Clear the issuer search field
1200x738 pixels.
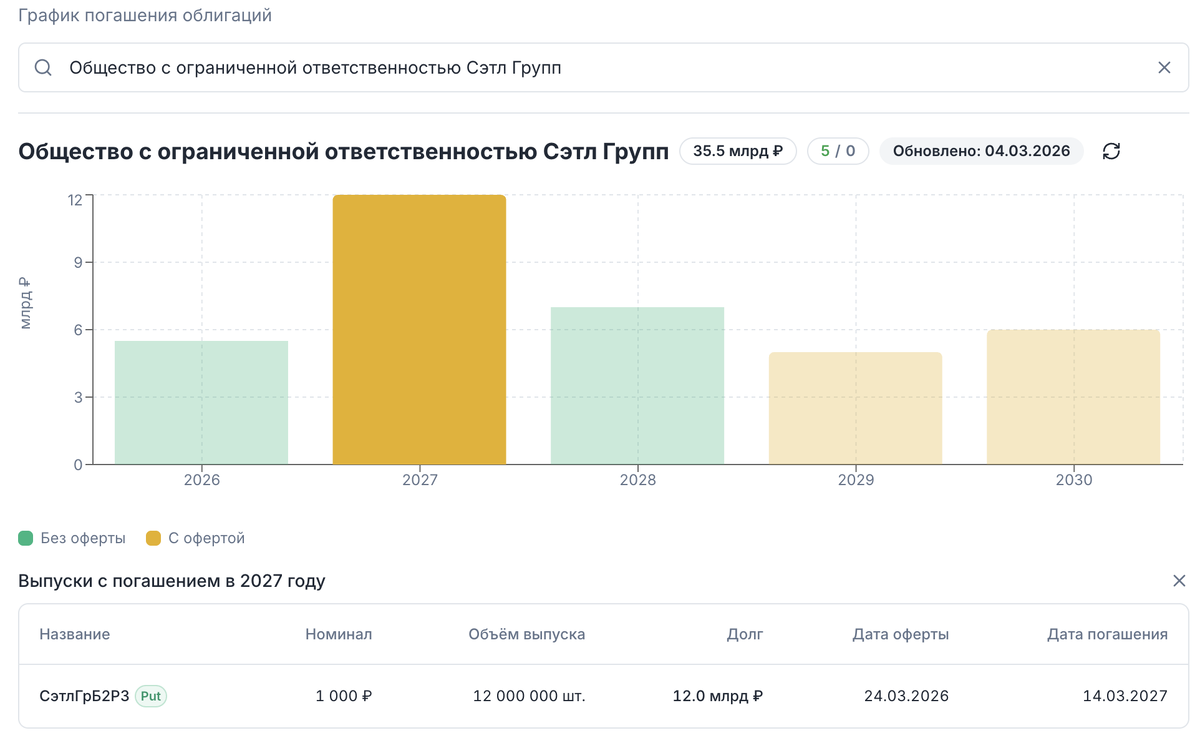(x=1164, y=68)
